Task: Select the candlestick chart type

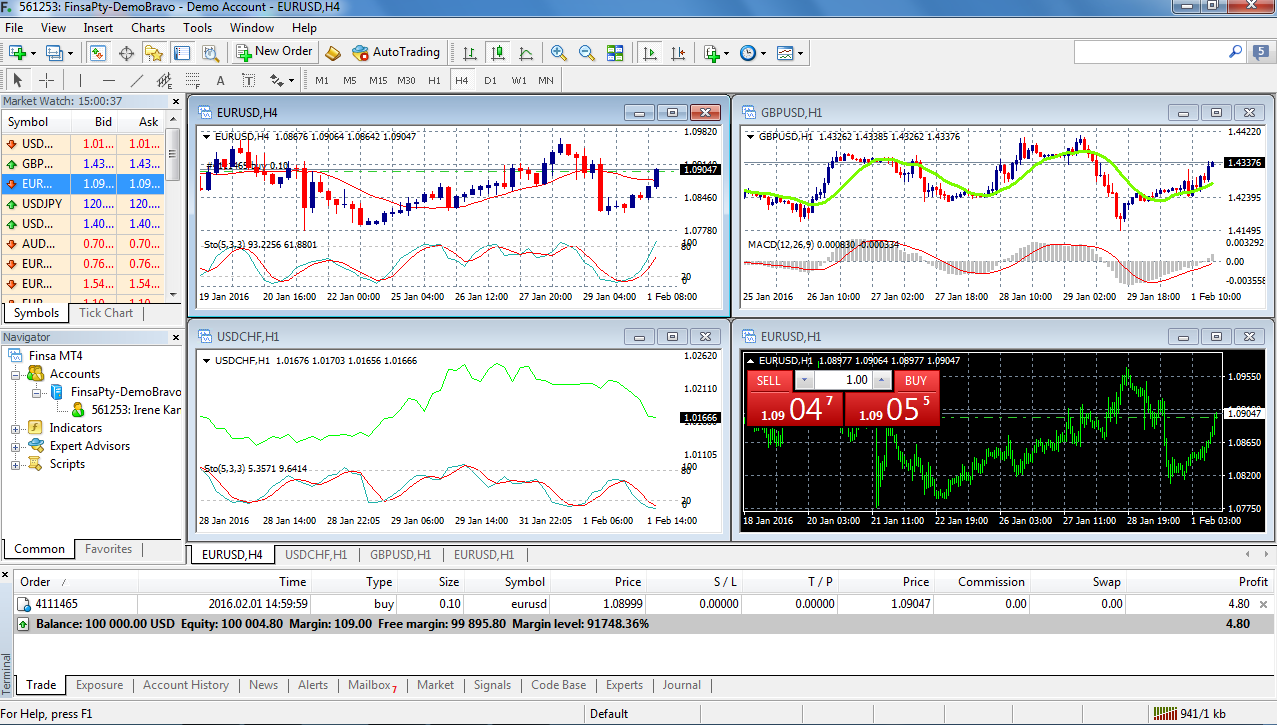Action: click(x=498, y=53)
